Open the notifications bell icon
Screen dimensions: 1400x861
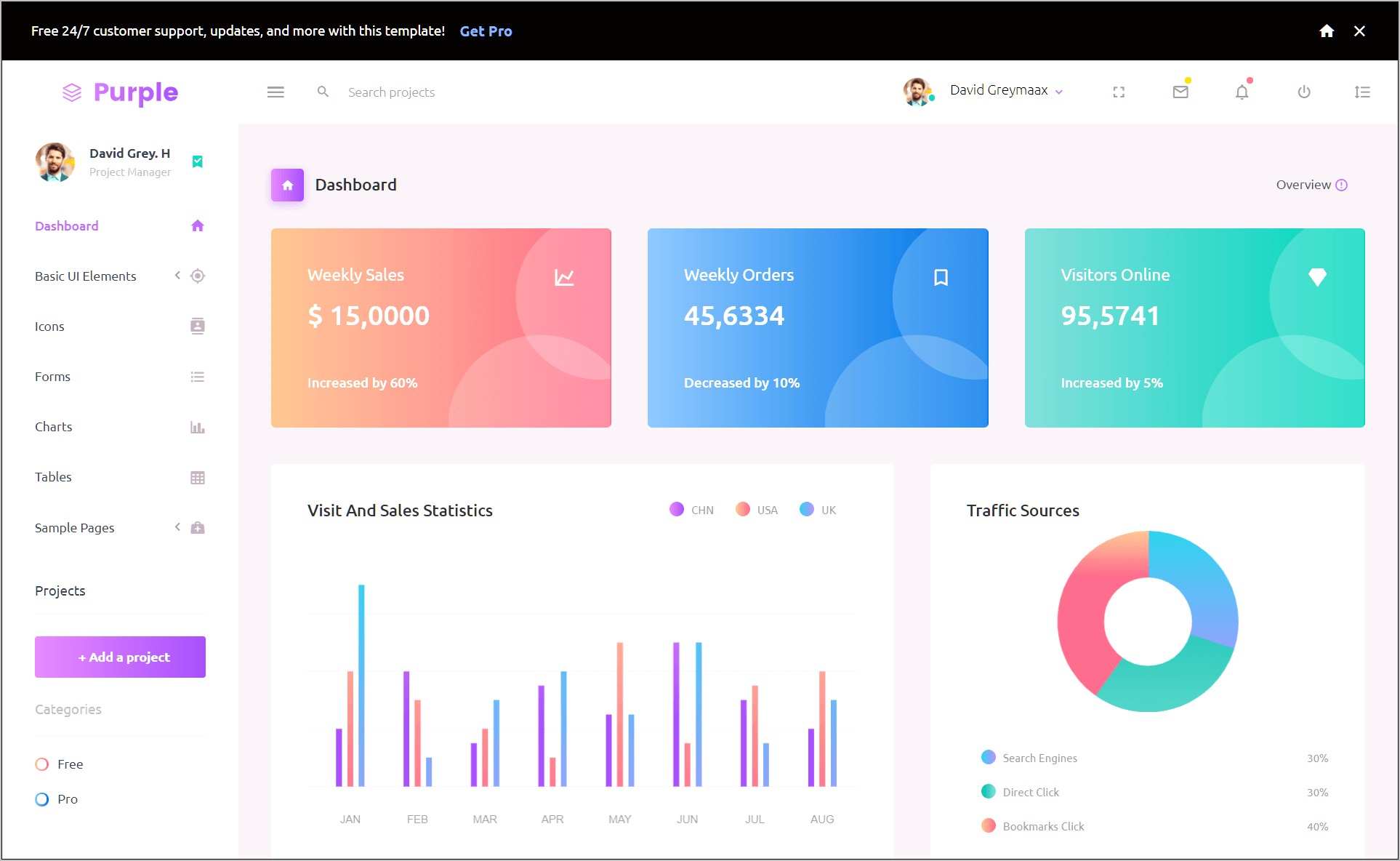[1242, 92]
